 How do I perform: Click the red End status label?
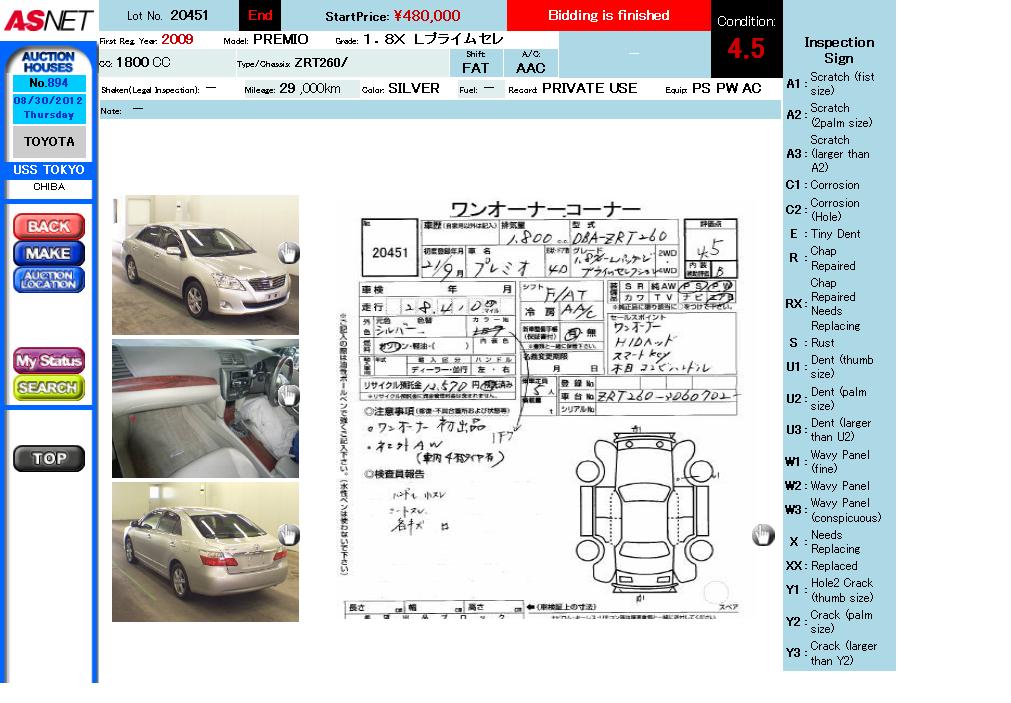pos(260,15)
